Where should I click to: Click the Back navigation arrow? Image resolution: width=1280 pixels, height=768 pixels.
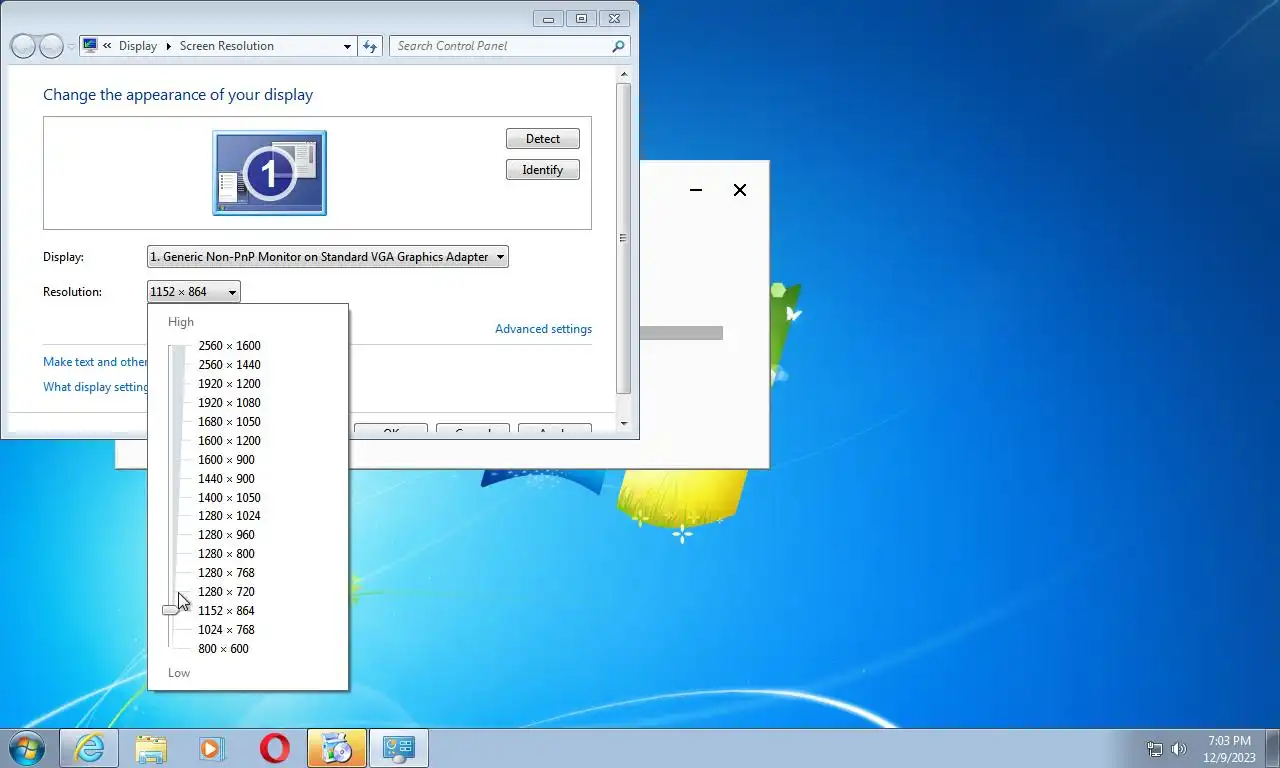pyautogui.click(x=22, y=46)
